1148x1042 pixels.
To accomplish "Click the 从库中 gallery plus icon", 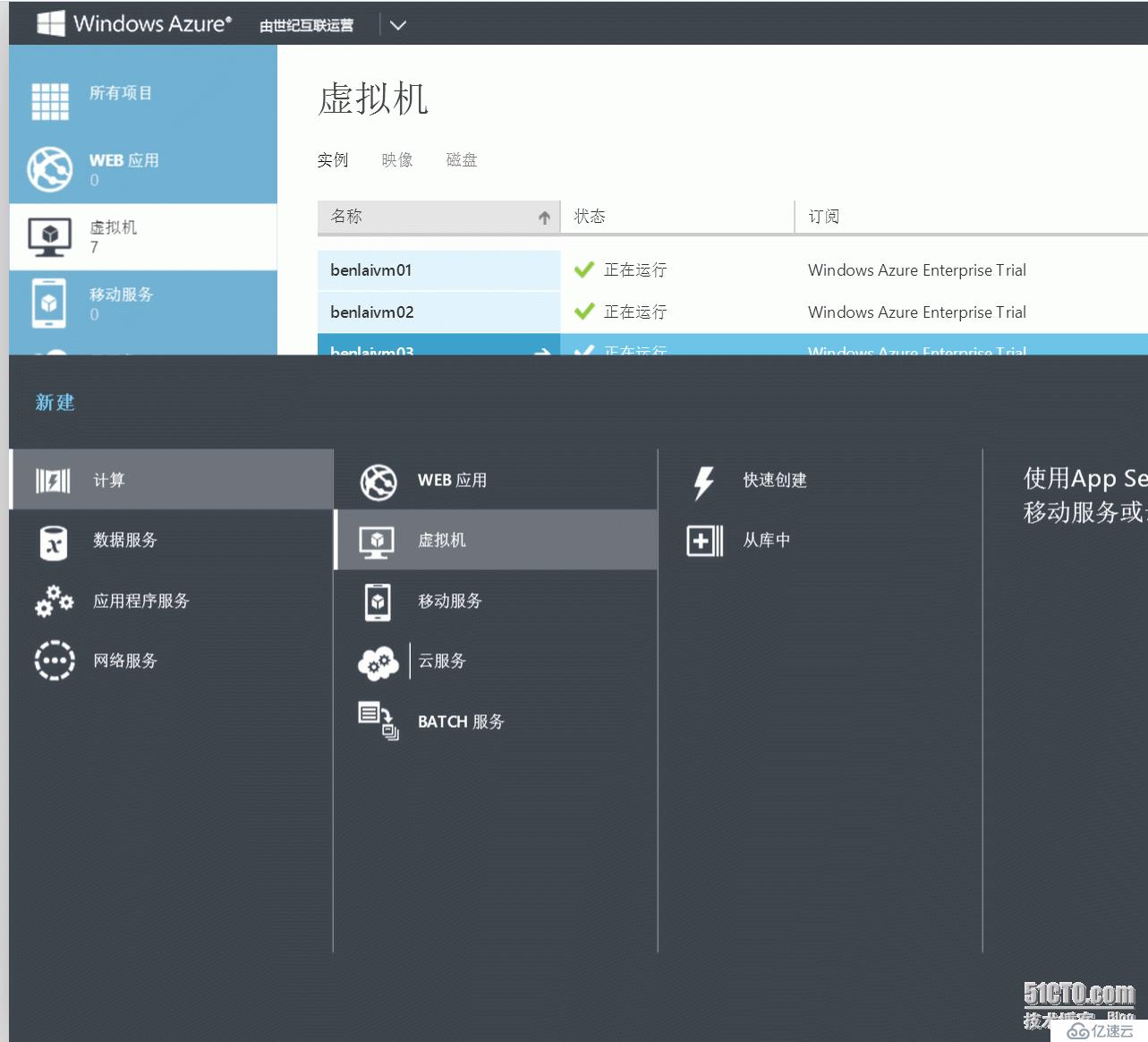I will (704, 541).
